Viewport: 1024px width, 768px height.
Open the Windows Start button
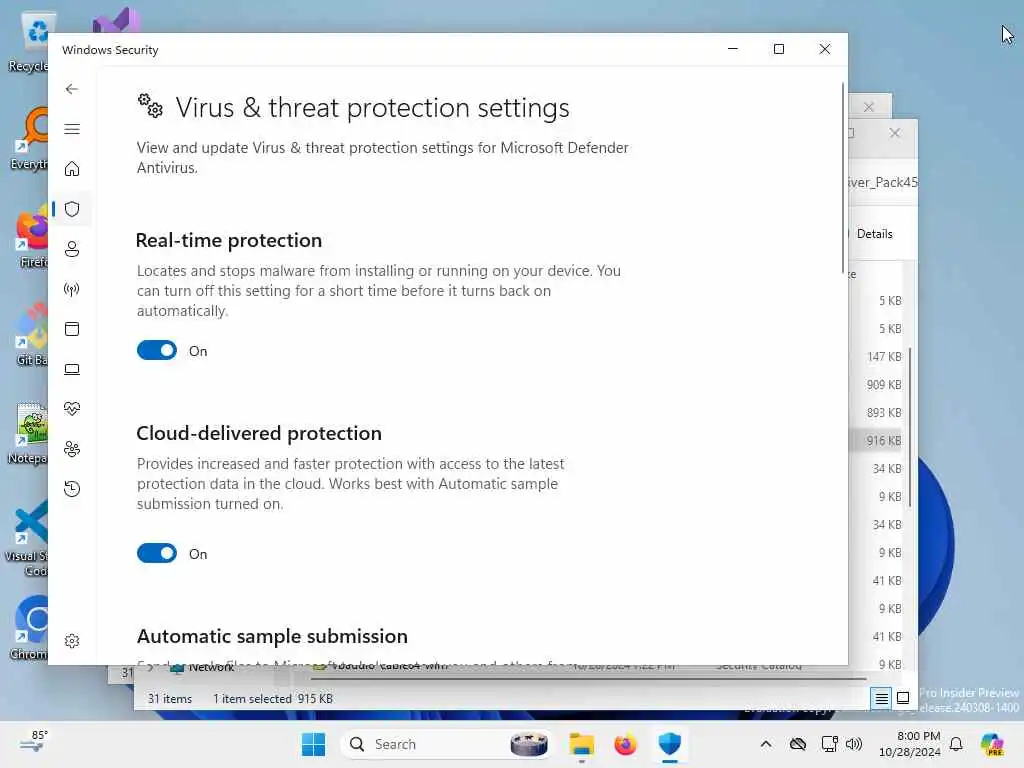click(x=313, y=744)
